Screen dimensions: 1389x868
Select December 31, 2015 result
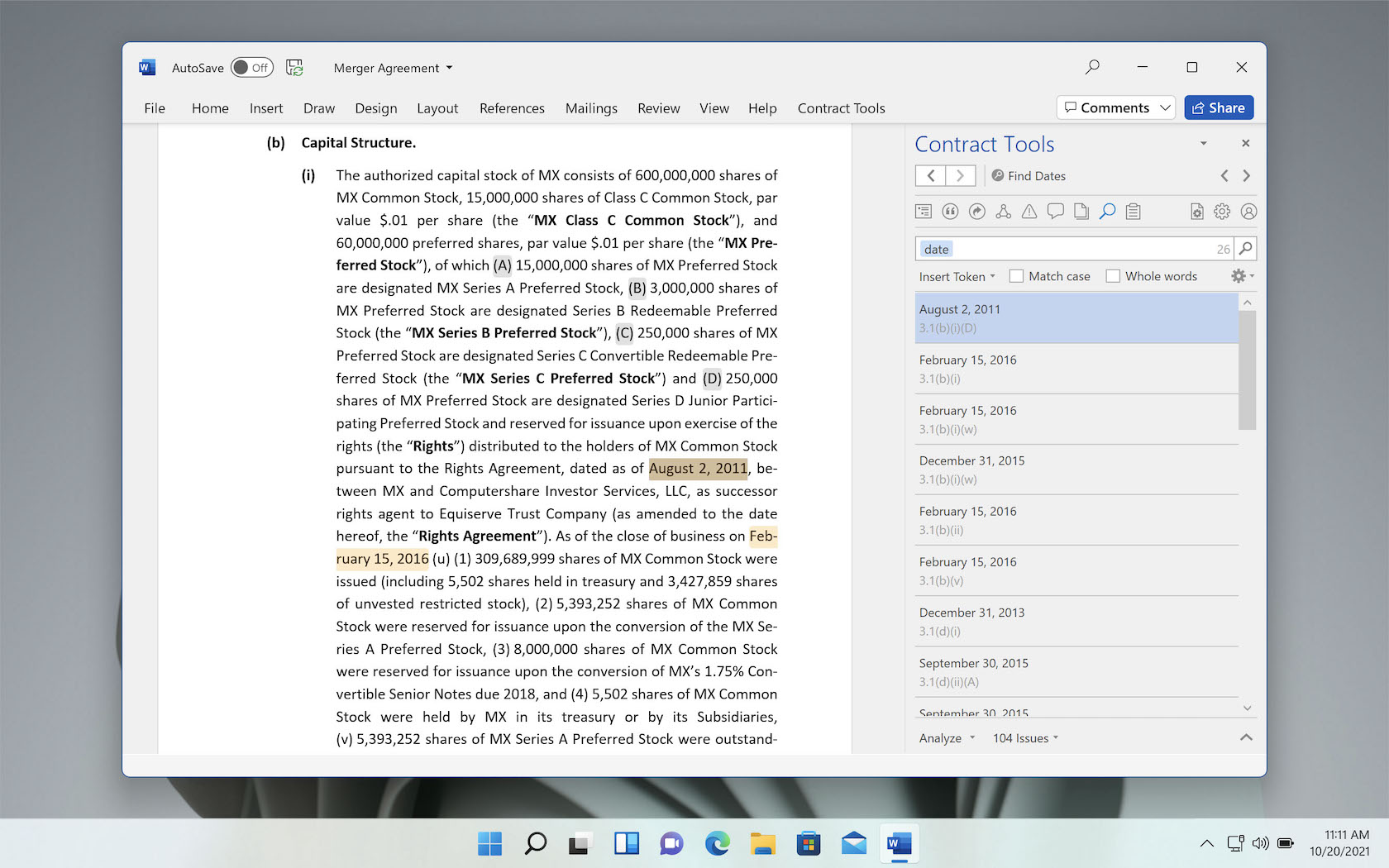tap(1076, 470)
